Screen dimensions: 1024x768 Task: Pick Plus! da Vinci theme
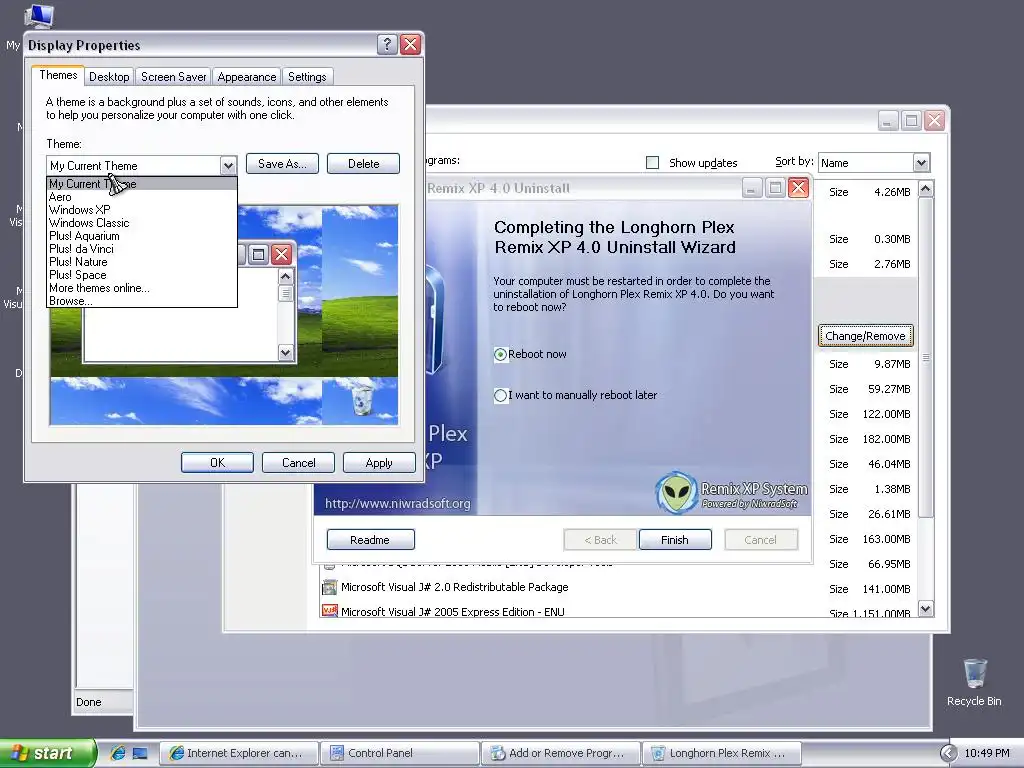click(x=142, y=249)
